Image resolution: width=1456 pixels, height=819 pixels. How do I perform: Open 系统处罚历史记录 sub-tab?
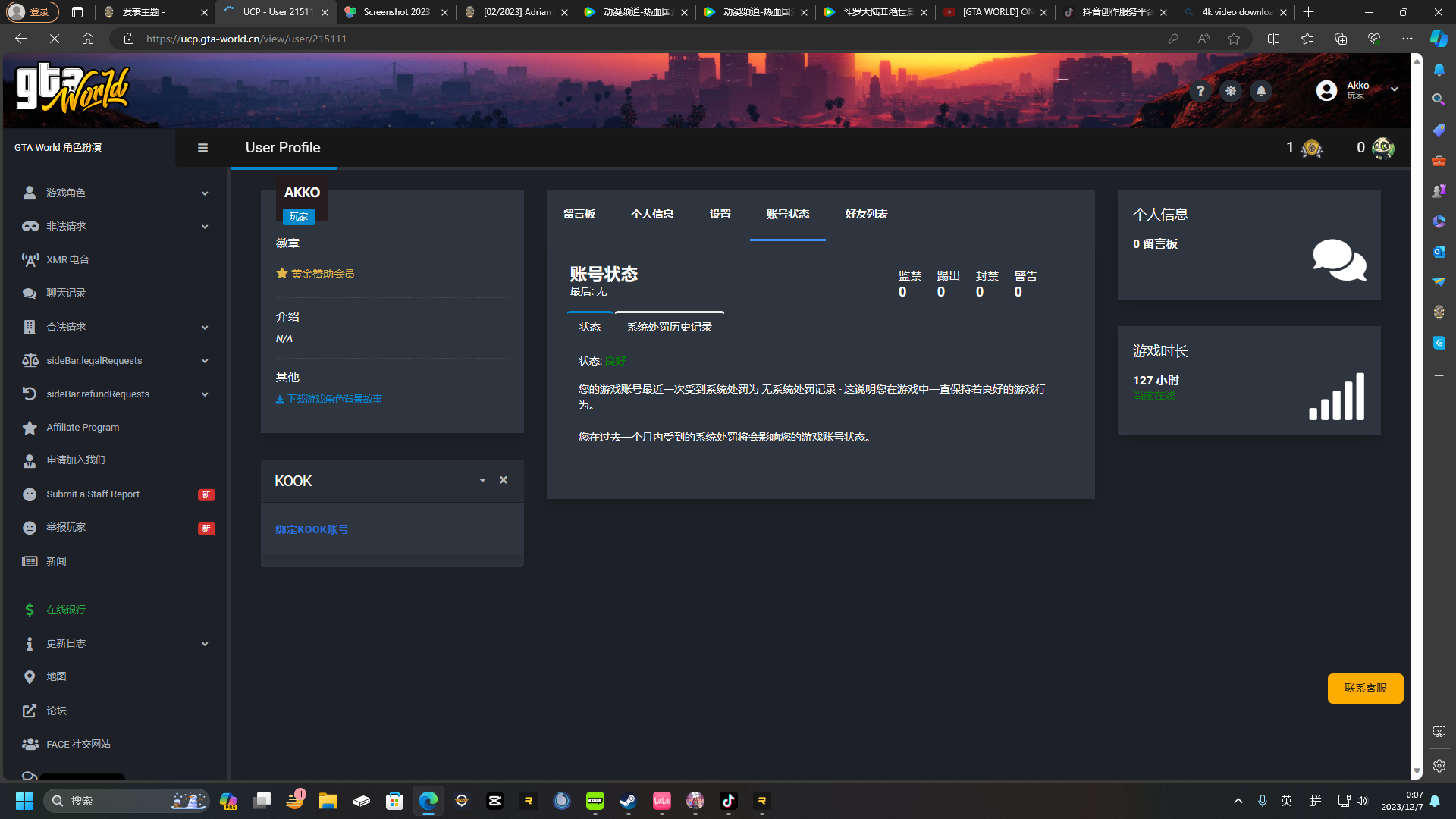[x=669, y=327]
